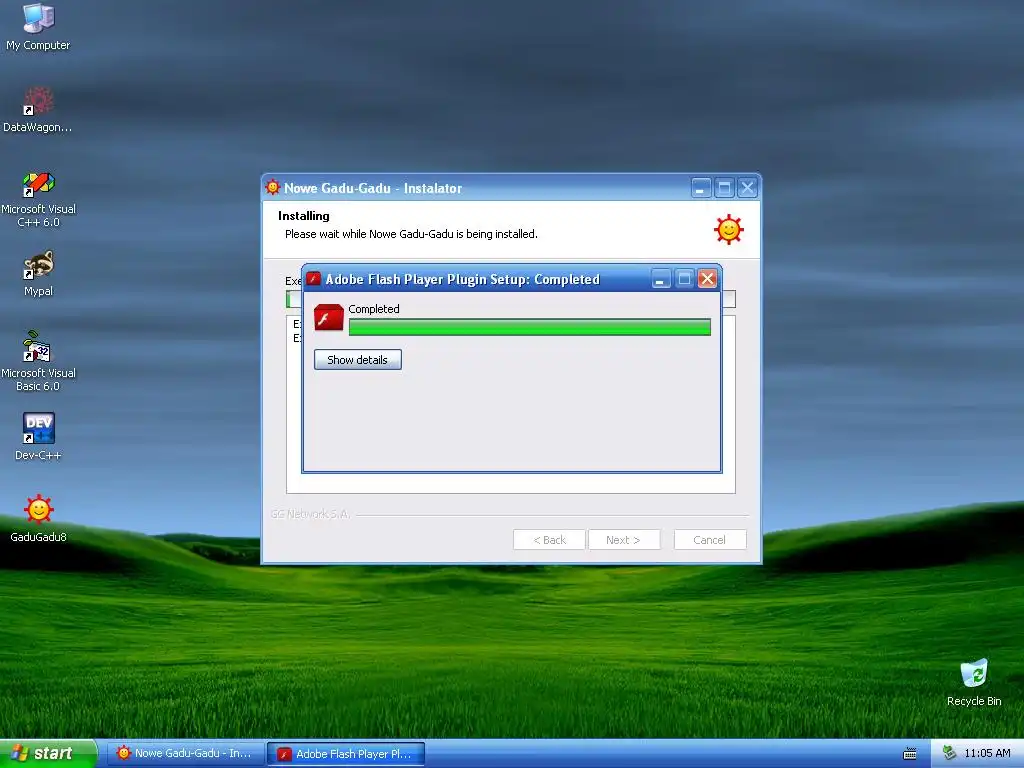
Task: Click the Next > button in the installer
Action: click(x=624, y=540)
